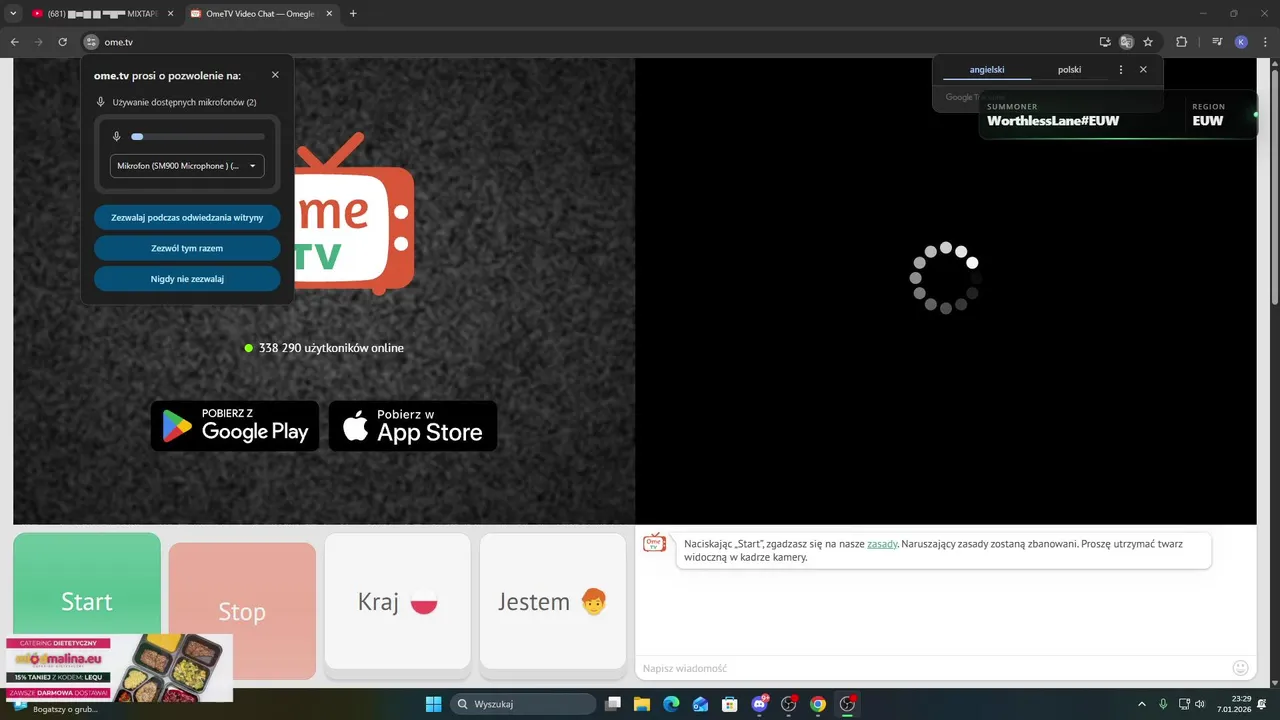Open Microsoft Edge from the taskbar
The height and width of the screenshot is (720, 1280).
pos(671,704)
